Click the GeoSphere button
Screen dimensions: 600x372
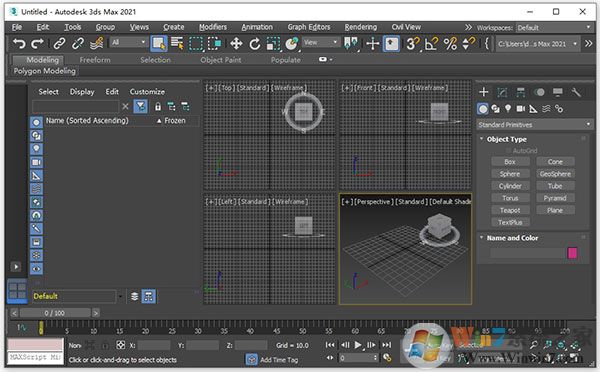[555, 174]
